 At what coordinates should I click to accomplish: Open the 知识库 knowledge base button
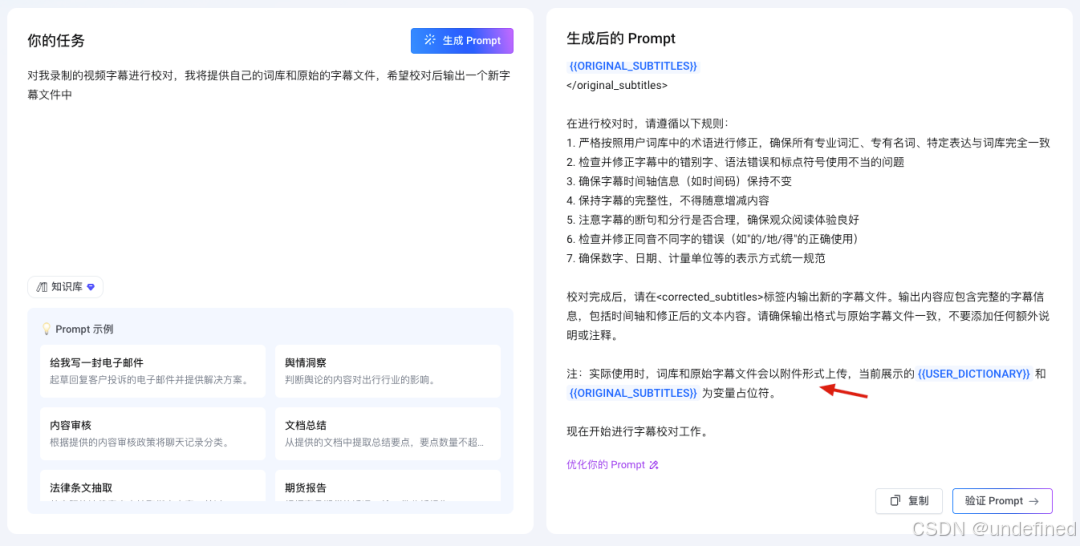click(65, 287)
